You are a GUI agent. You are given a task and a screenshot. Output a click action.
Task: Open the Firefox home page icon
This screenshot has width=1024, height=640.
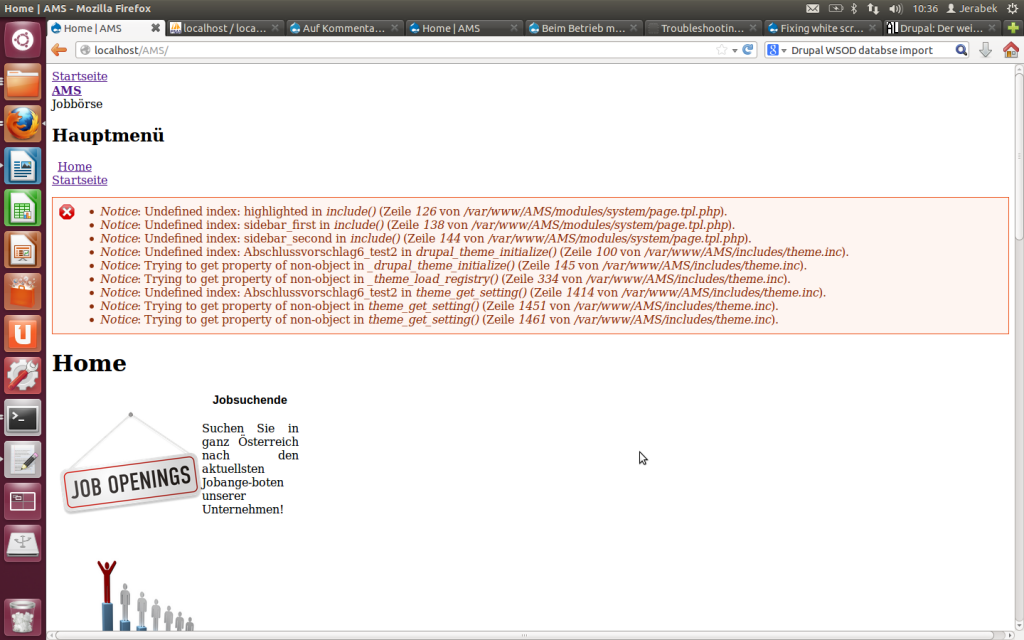(1010, 50)
